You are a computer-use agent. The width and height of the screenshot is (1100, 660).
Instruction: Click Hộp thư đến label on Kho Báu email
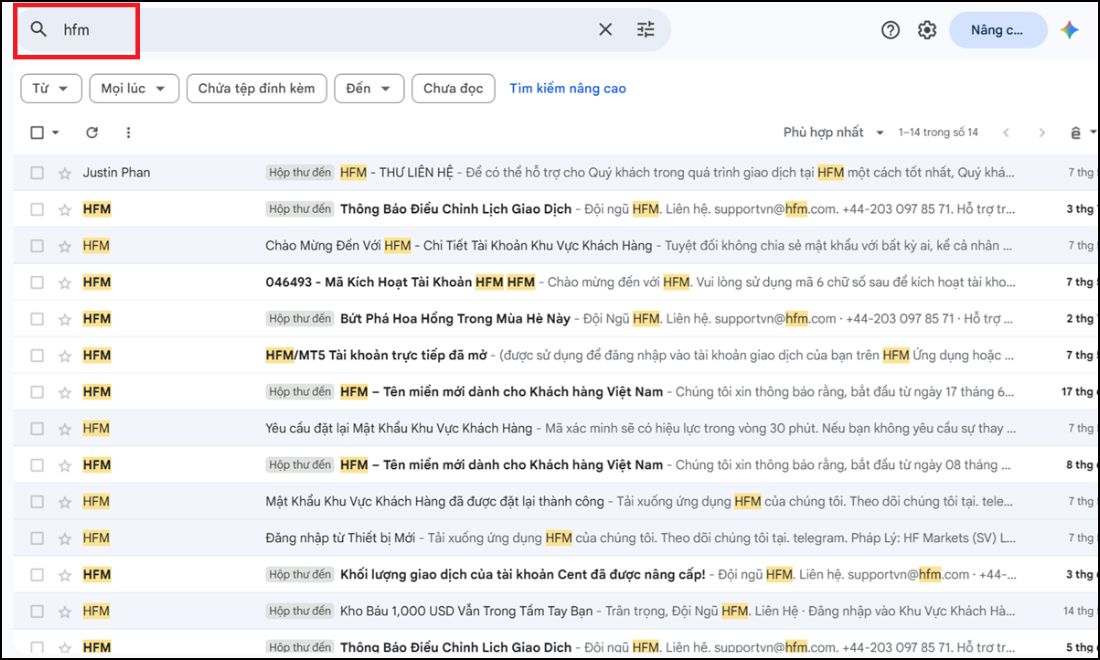[300, 611]
